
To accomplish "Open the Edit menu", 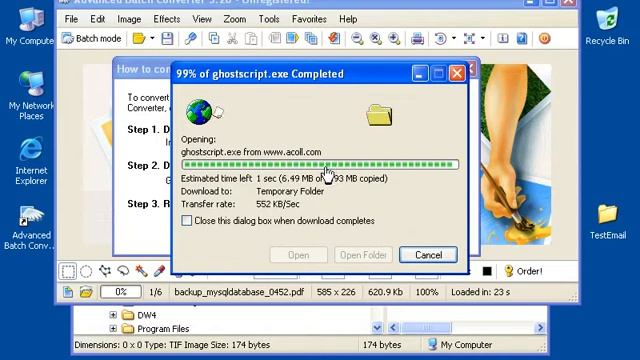I will click(x=98, y=19).
